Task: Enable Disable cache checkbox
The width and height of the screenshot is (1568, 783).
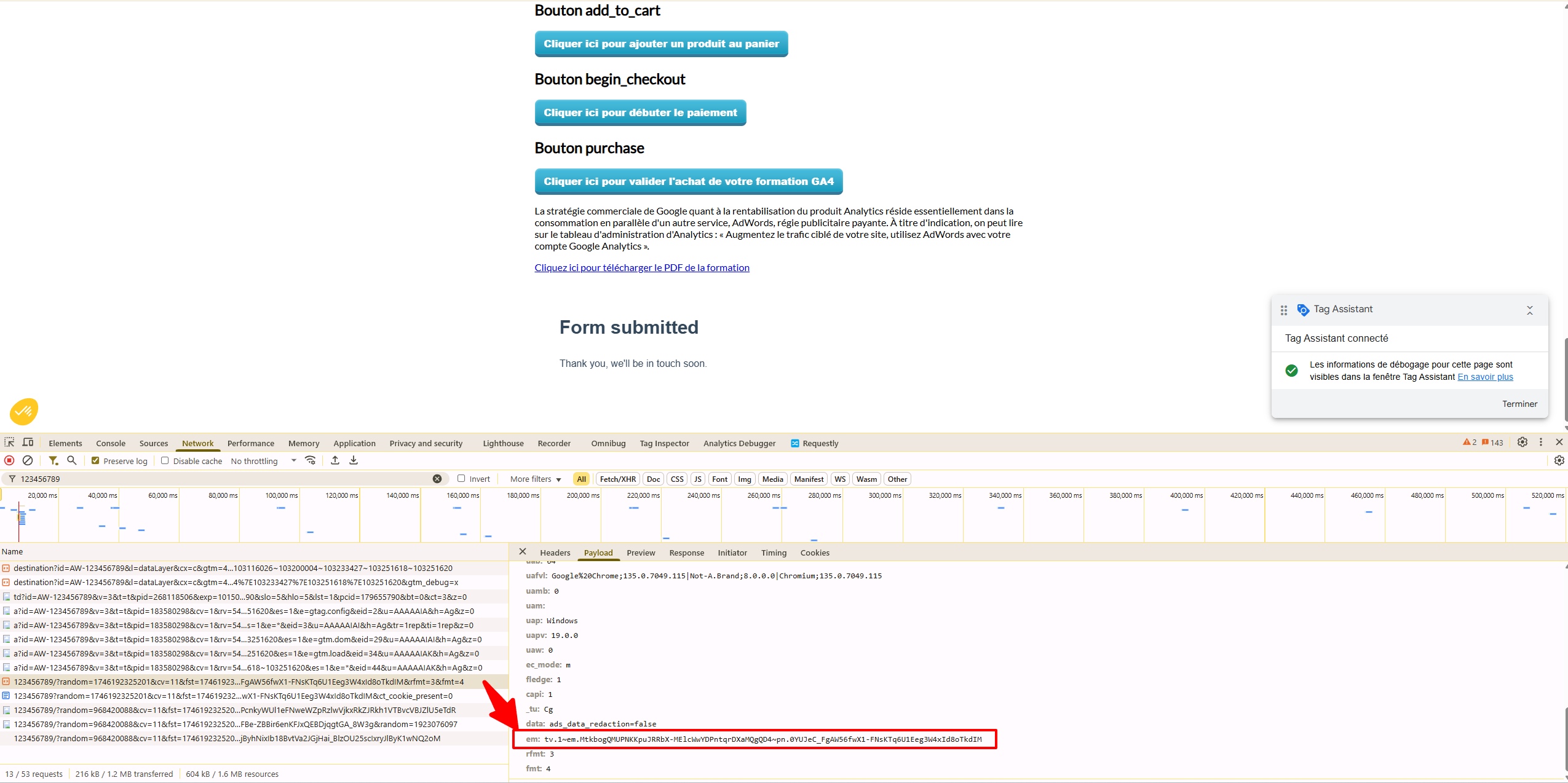Action: (165, 460)
